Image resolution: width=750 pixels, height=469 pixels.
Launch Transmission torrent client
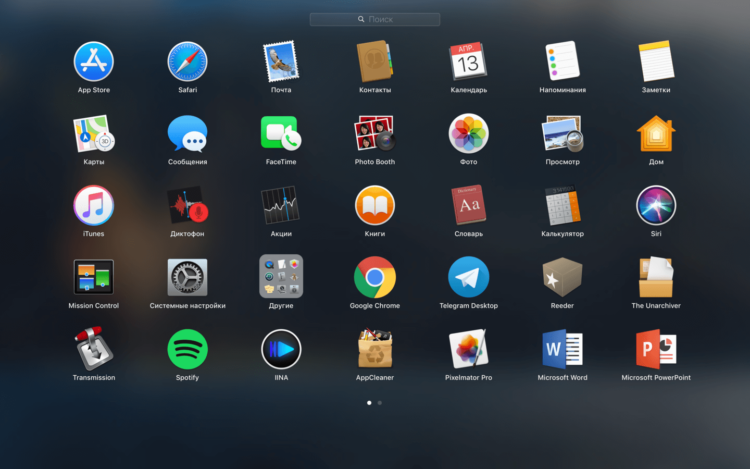[94, 349]
